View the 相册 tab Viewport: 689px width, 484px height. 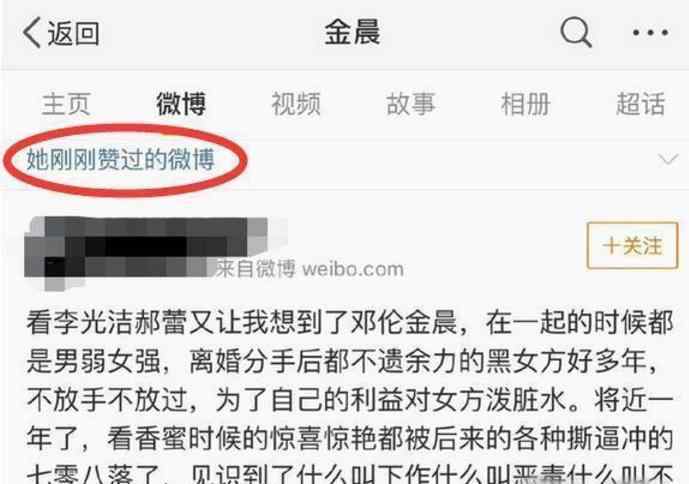tap(526, 104)
